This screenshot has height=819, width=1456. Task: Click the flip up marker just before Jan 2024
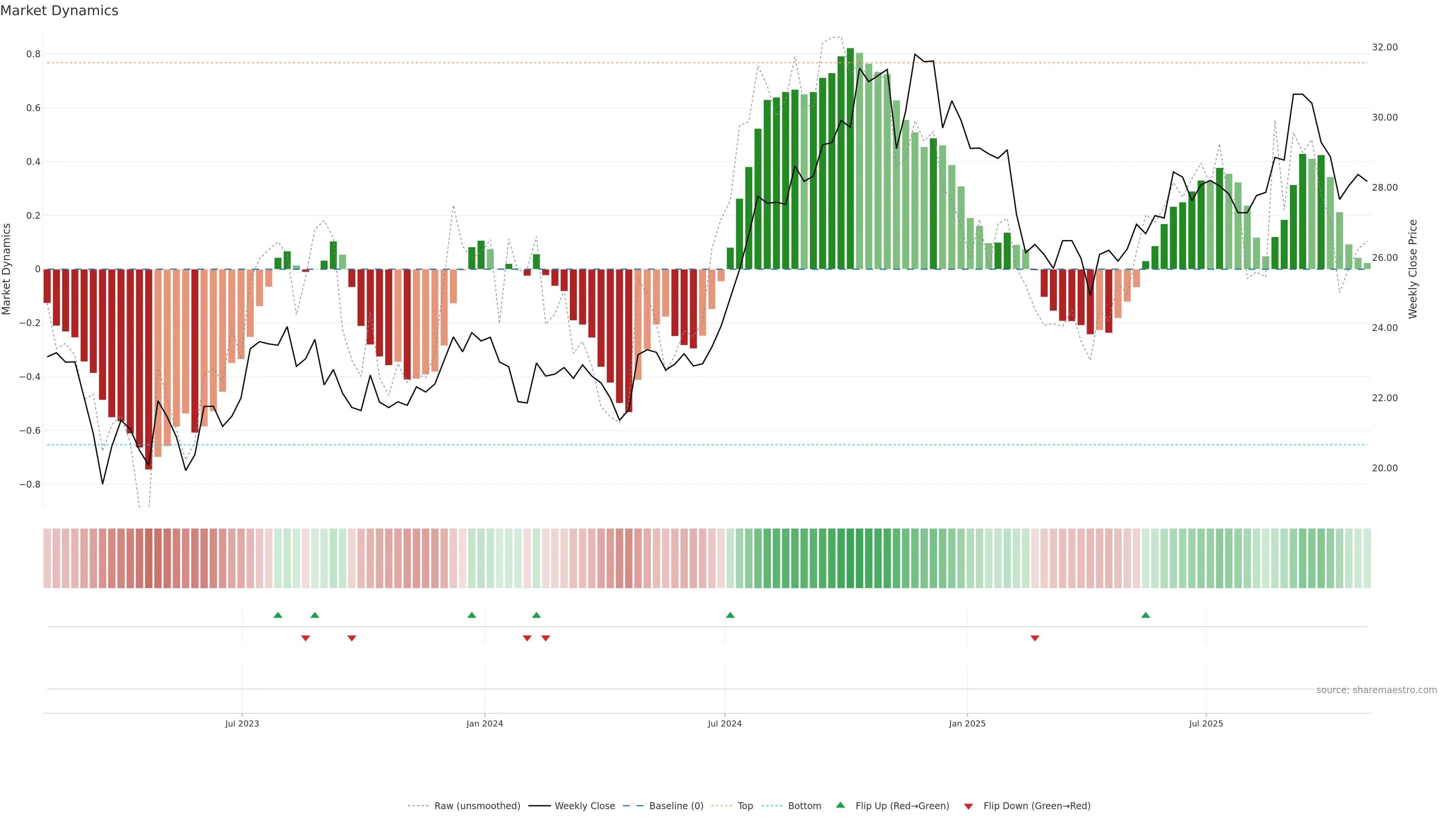(472, 615)
